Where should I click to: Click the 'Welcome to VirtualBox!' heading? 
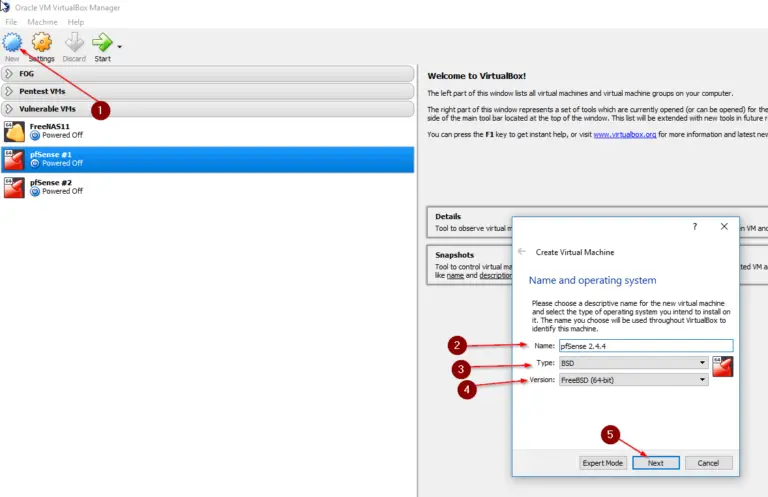(477, 76)
